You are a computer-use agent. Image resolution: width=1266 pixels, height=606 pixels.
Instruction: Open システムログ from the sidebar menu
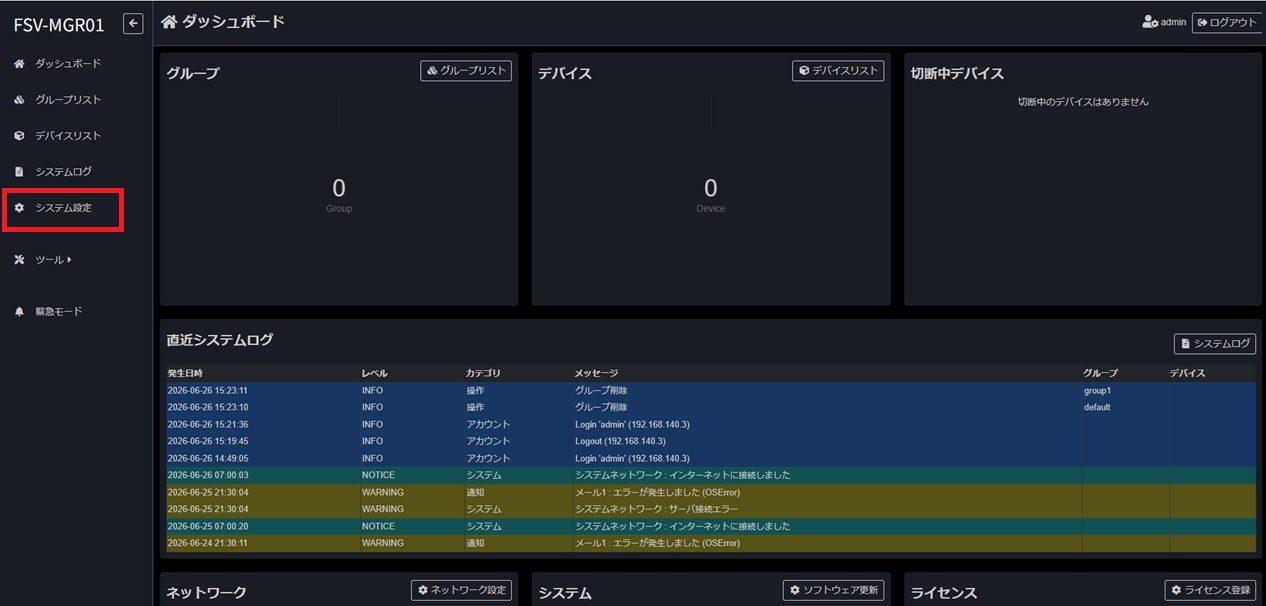click(x=63, y=172)
